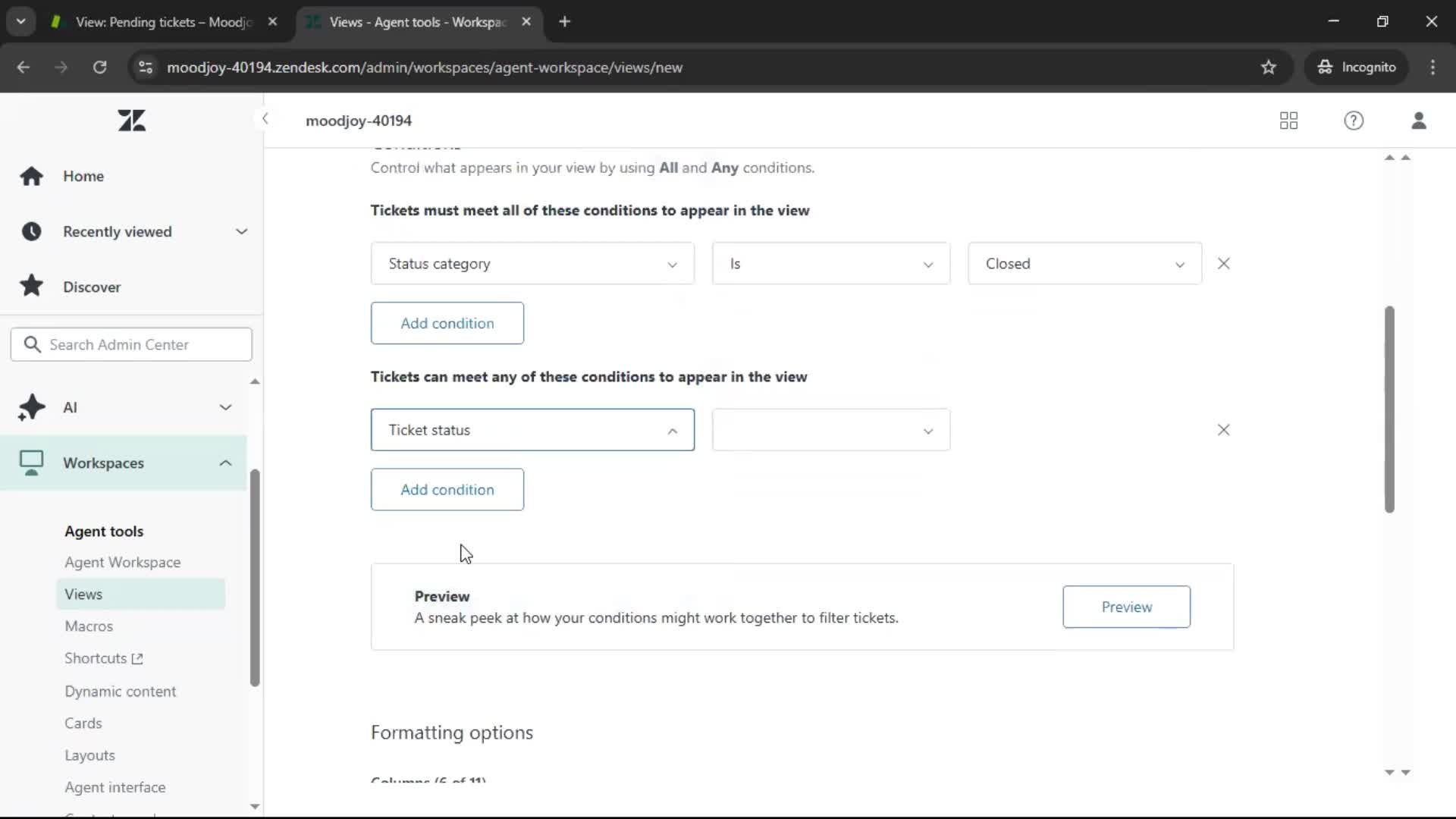This screenshot has height=819, width=1456.
Task: Collapse the Workspaces menu section
Action: point(225,463)
